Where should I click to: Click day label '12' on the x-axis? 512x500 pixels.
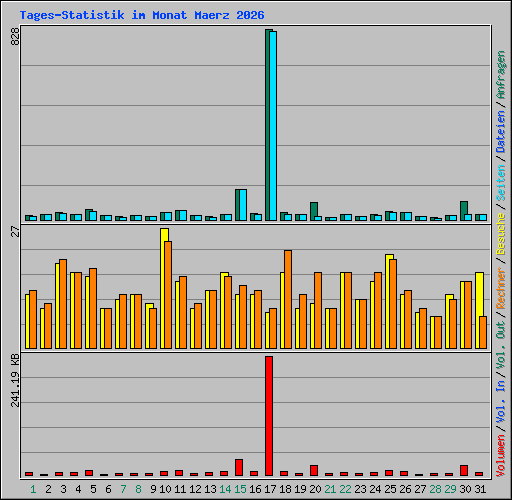(195, 489)
